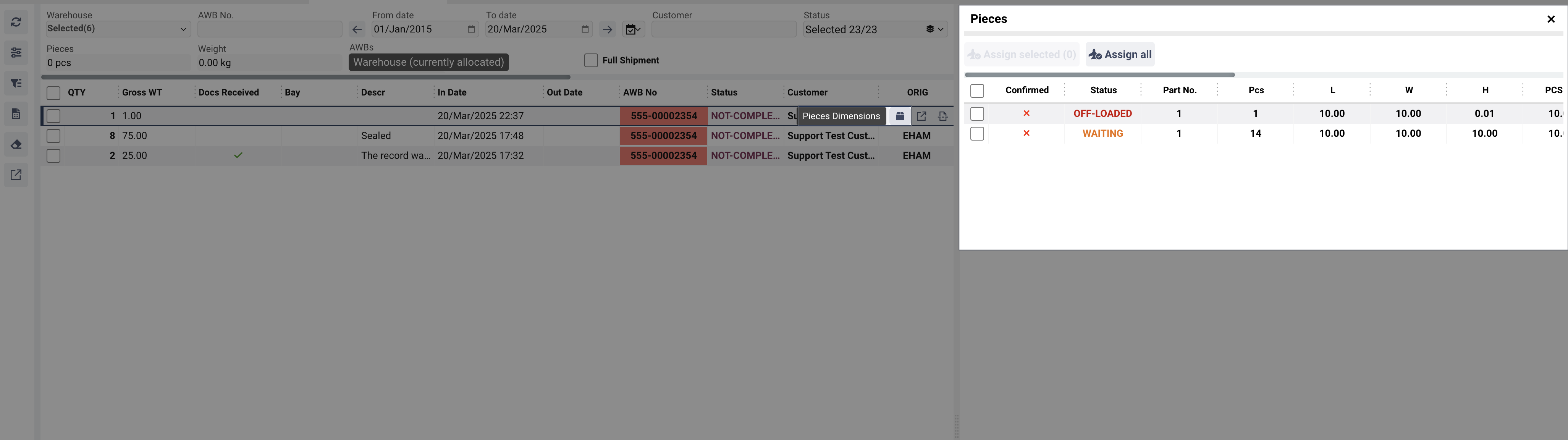Click the sidebar document report icon

pos(16,114)
